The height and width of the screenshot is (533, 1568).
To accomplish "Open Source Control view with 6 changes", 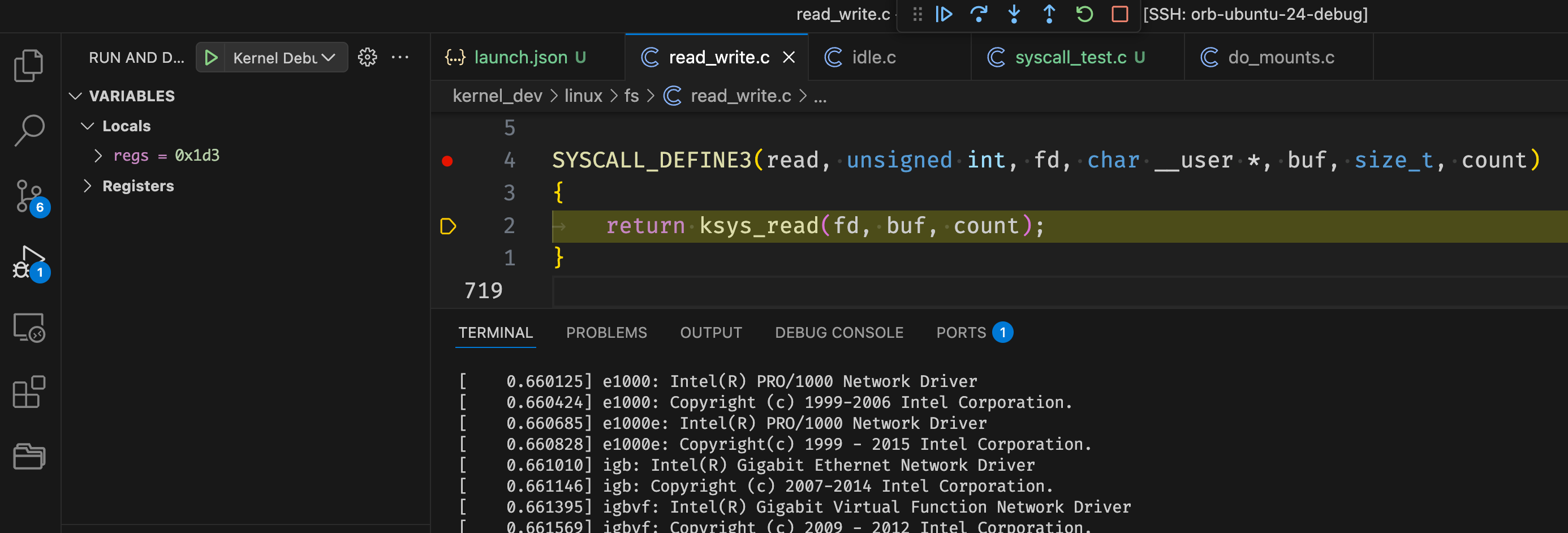I will (29, 196).
